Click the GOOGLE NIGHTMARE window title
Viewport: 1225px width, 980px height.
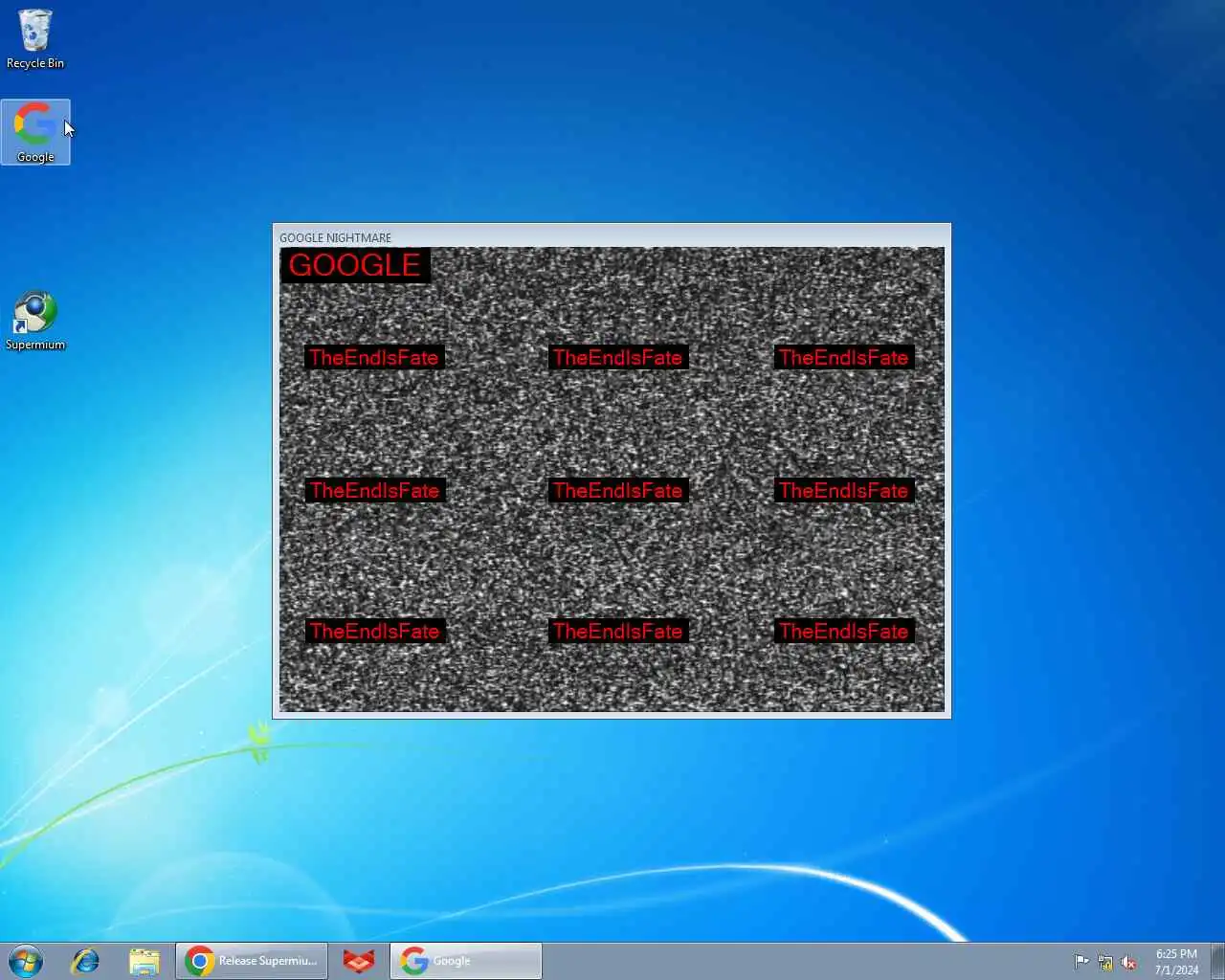(335, 237)
